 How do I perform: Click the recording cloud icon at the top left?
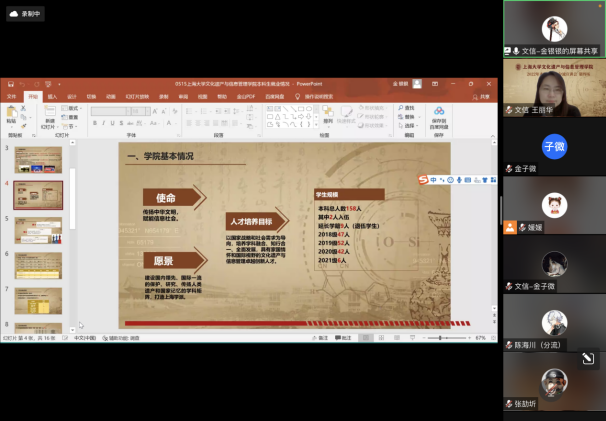pyautogui.click(x=13, y=14)
